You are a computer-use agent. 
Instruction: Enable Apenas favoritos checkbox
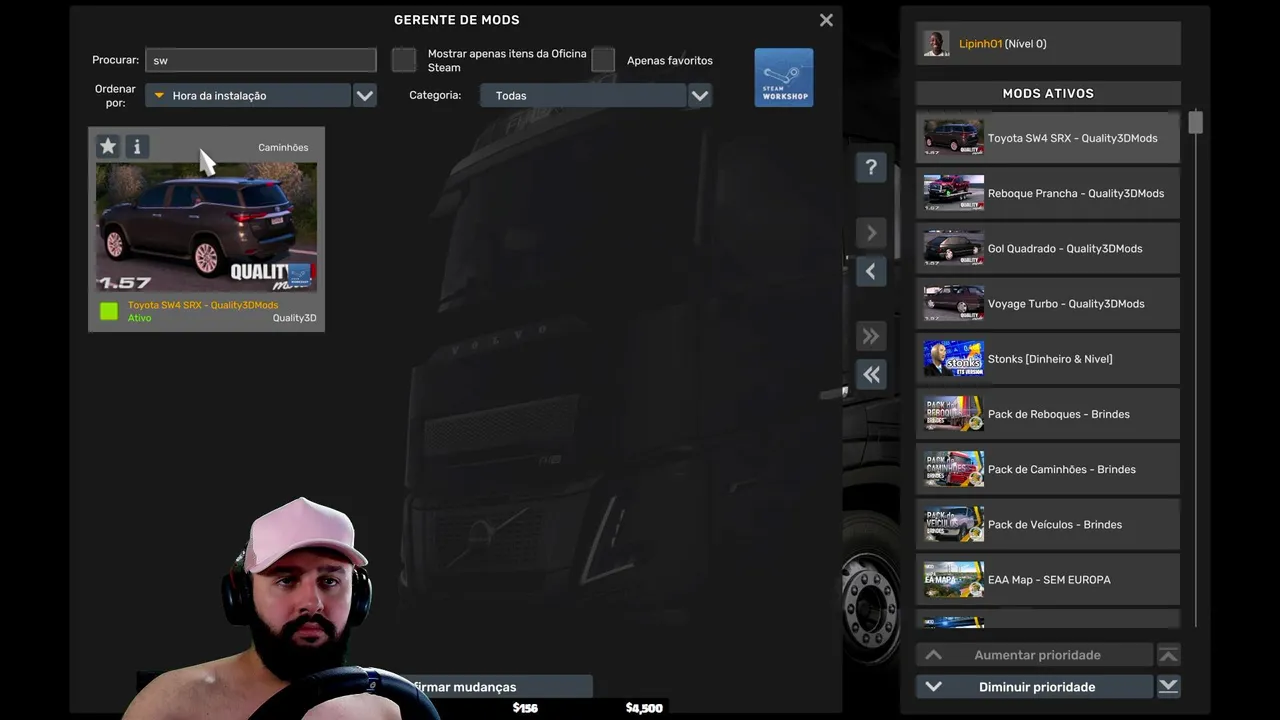(603, 60)
